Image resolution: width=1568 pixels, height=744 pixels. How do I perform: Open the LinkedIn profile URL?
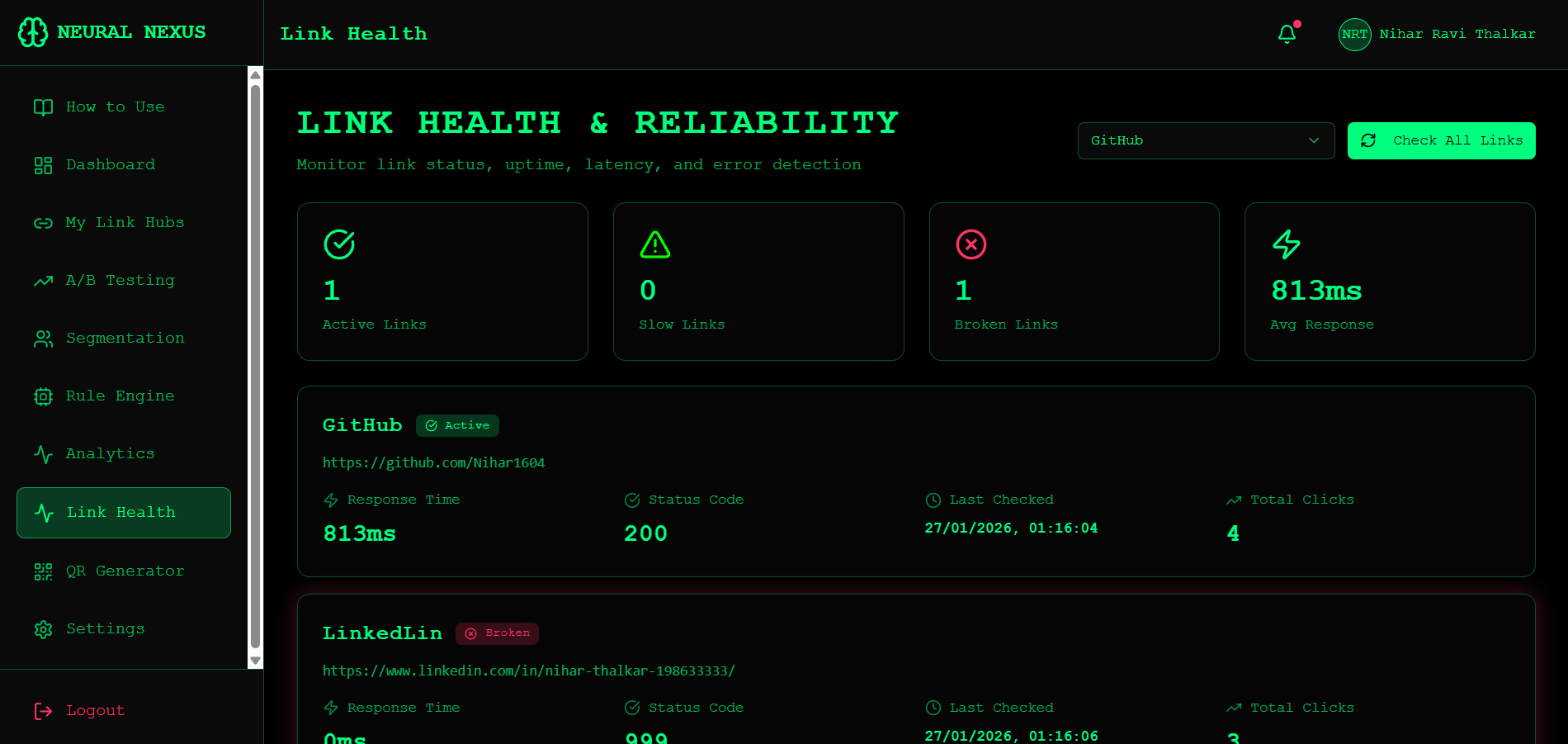coord(528,671)
